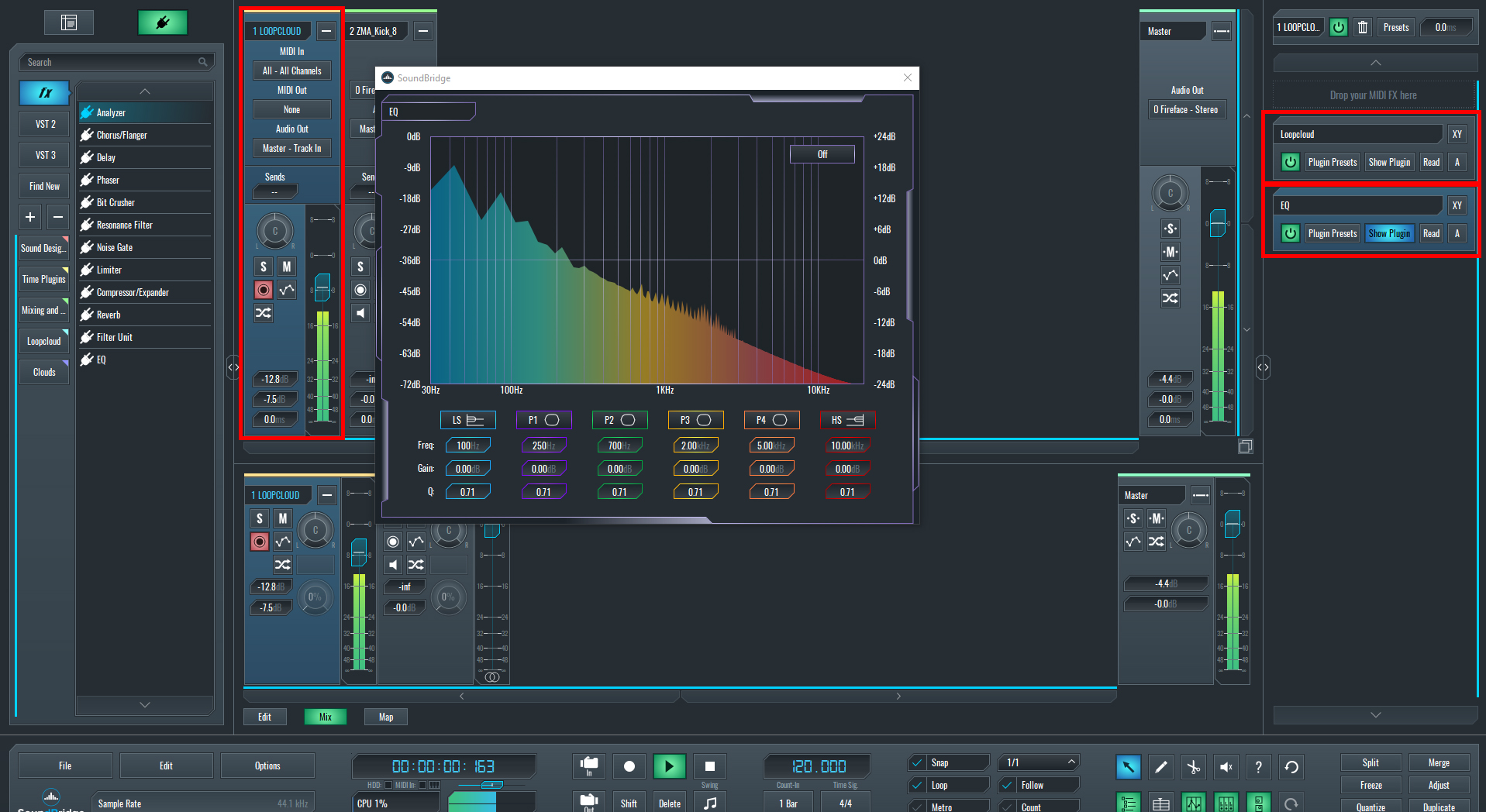
Task: Toggle the Loopcloud insert power button
Action: tap(1291, 162)
